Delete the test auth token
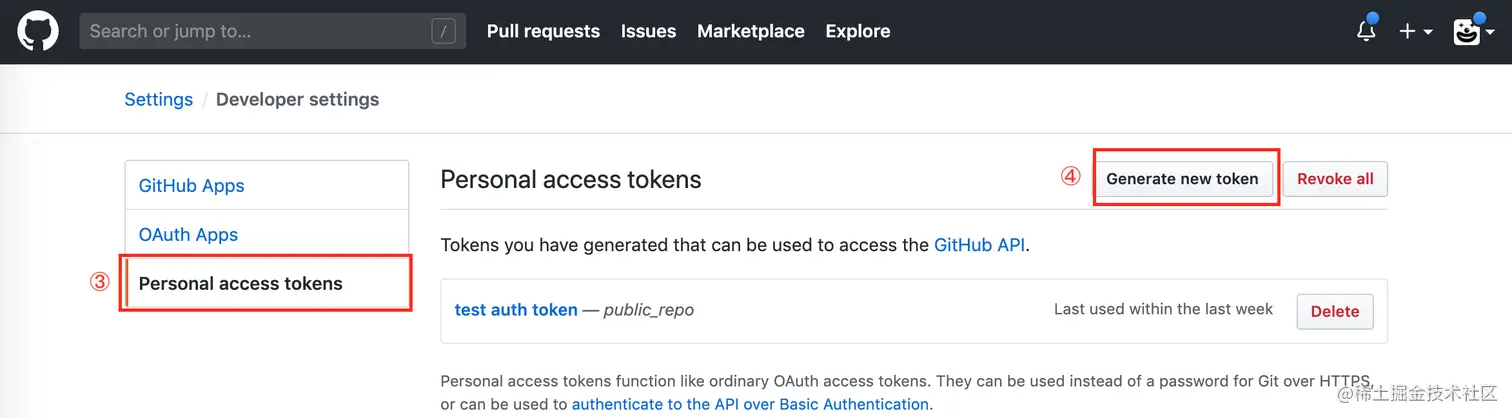Screen dimensions: 1512x418 click(1335, 311)
